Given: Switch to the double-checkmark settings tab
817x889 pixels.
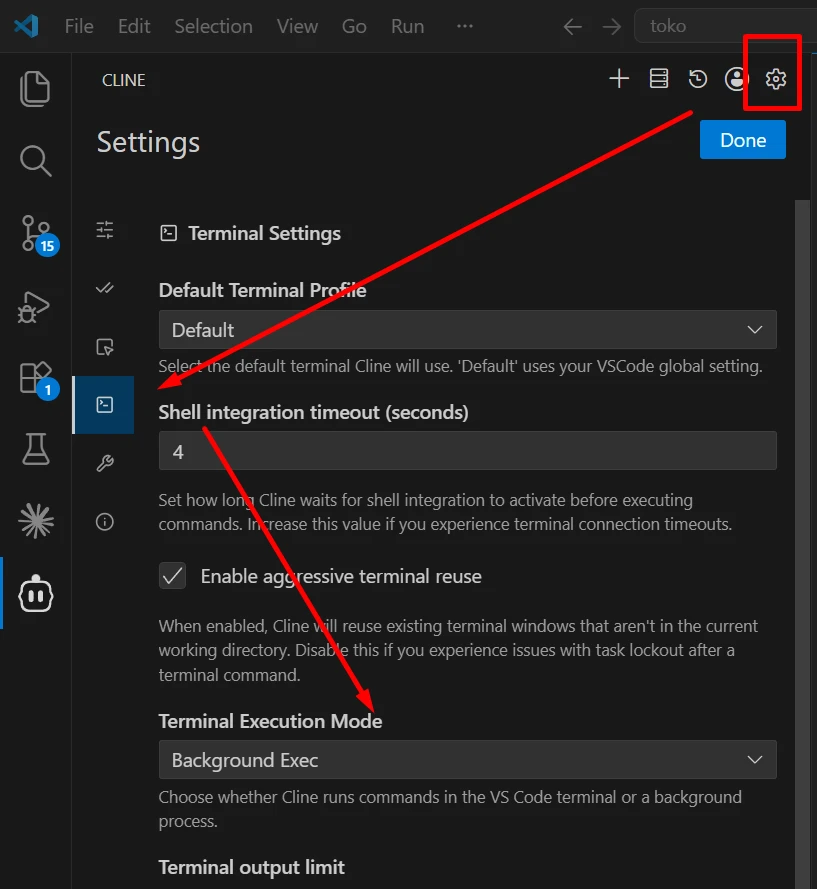Looking at the screenshot, I should [x=105, y=289].
